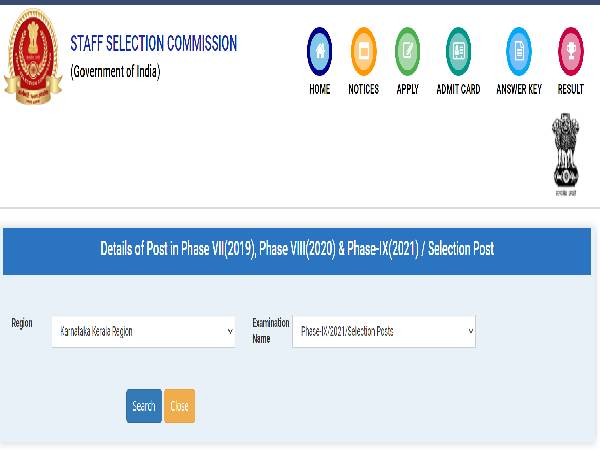The height and width of the screenshot is (450, 600).
Task: Open the Result icon
Action: [x=570, y=51]
